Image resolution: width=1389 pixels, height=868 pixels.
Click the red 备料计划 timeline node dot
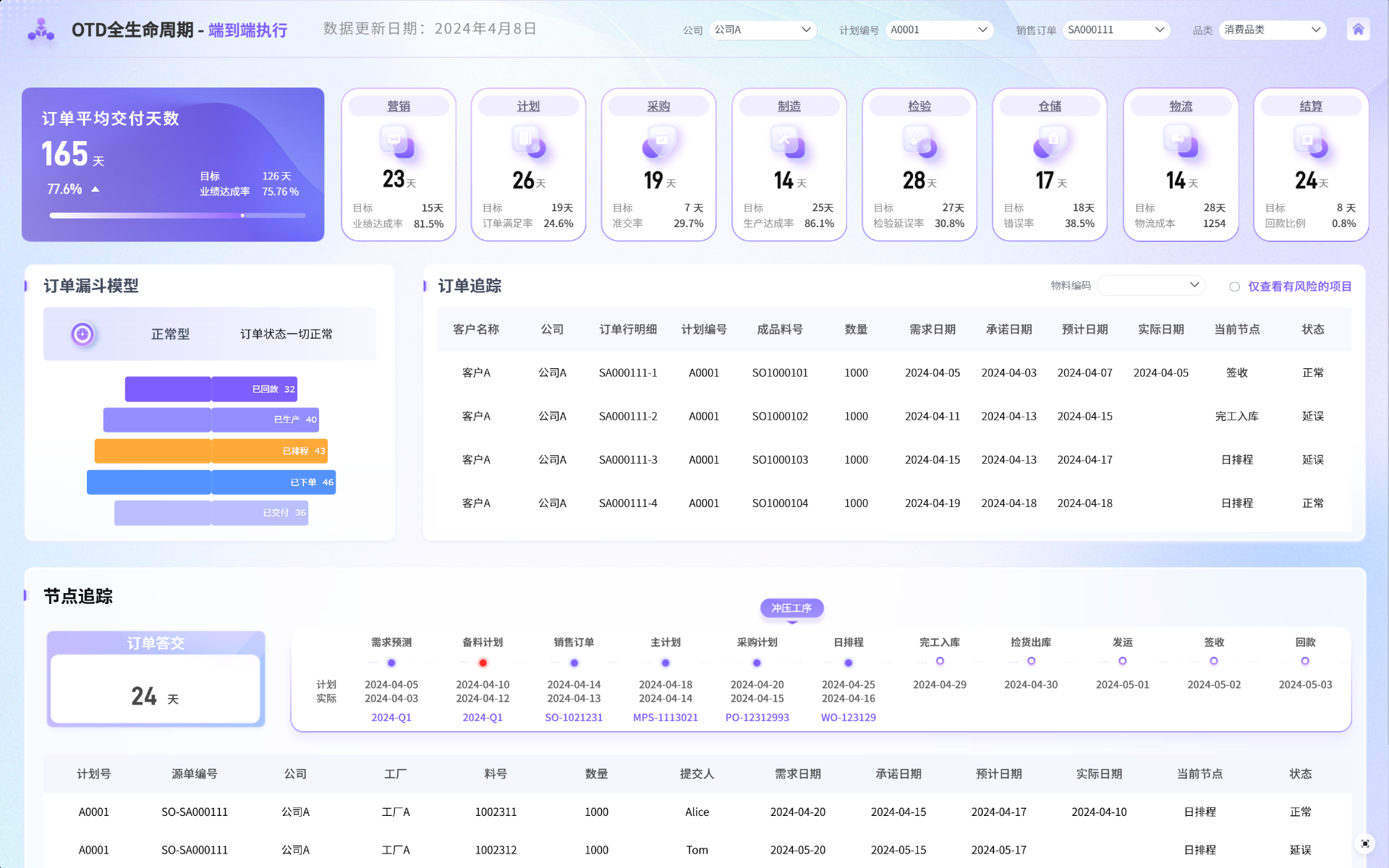coord(483,663)
